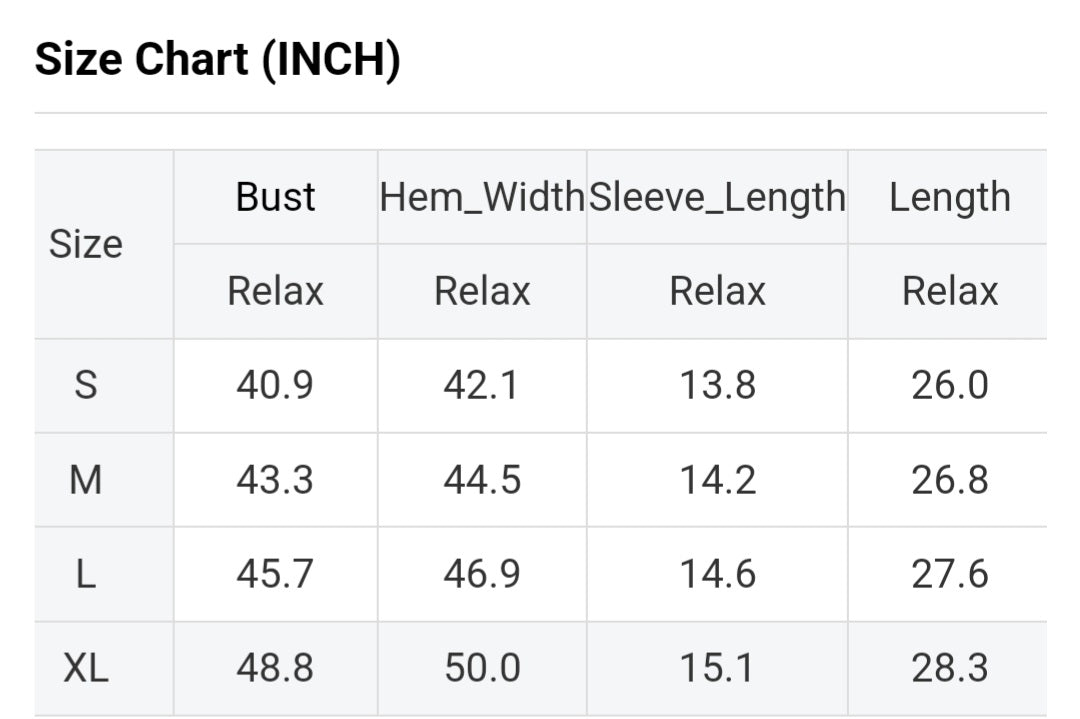Select the 14.2 sleeve length cell

(717, 480)
